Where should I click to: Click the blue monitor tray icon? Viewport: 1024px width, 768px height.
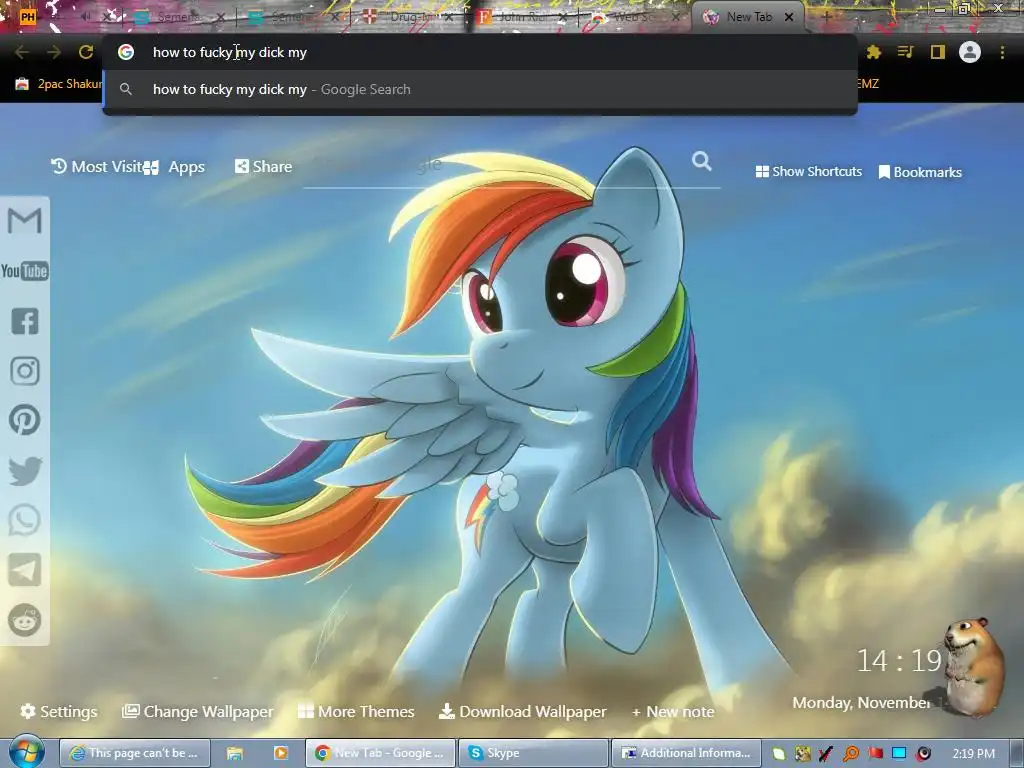click(899, 753)
